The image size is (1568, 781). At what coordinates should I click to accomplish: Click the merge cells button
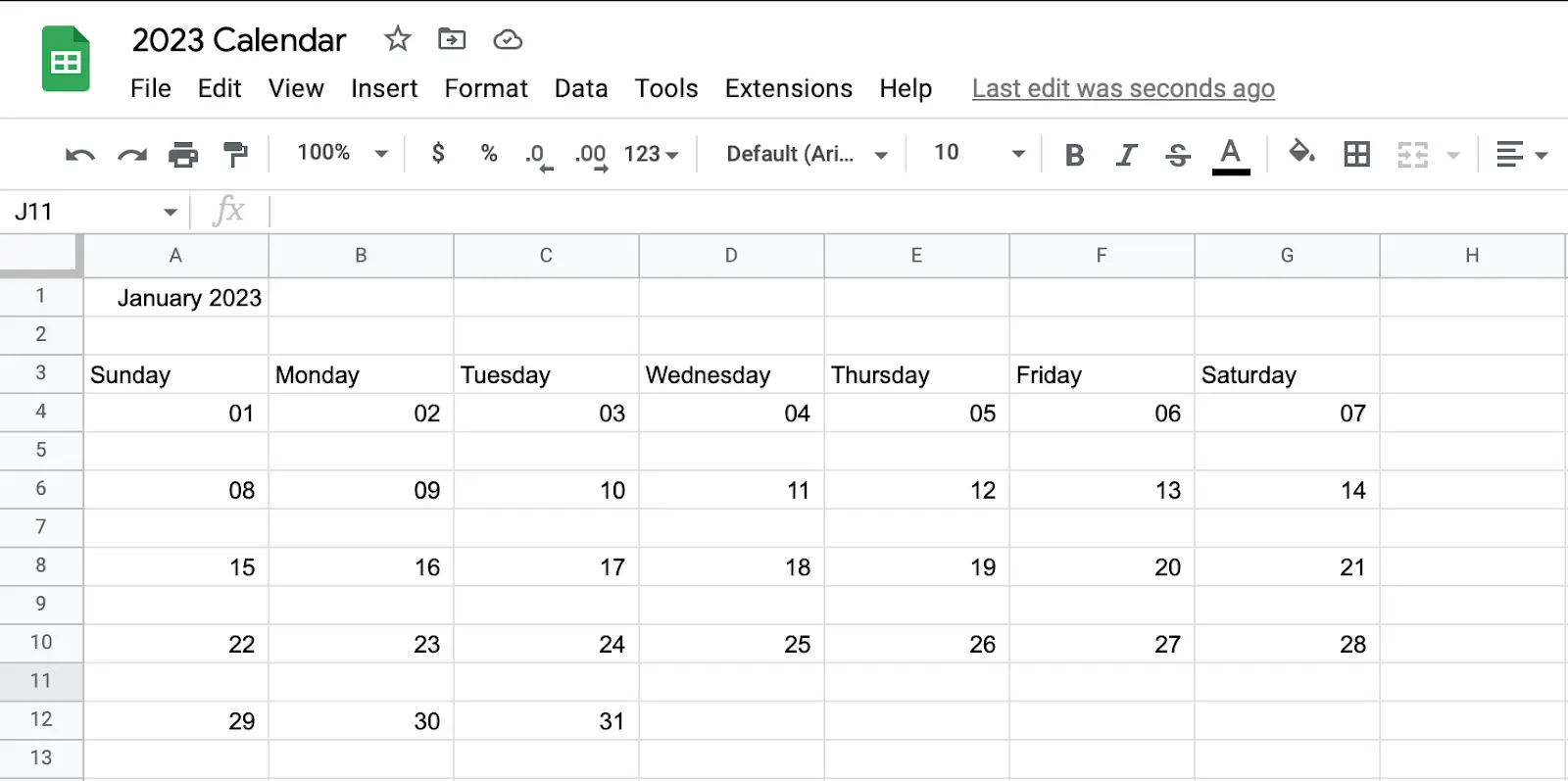pos(1414,154)
